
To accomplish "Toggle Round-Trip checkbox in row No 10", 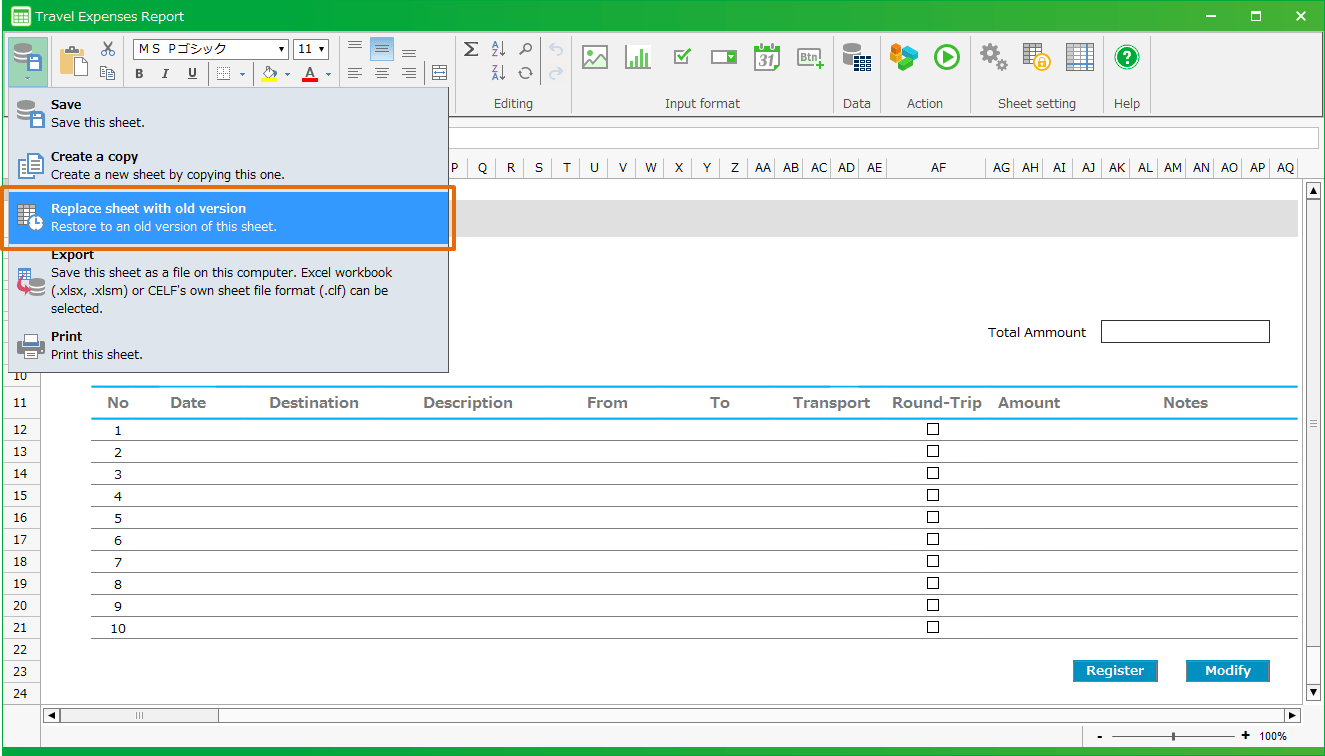I will pyautogui.click(x=933, y=627).
